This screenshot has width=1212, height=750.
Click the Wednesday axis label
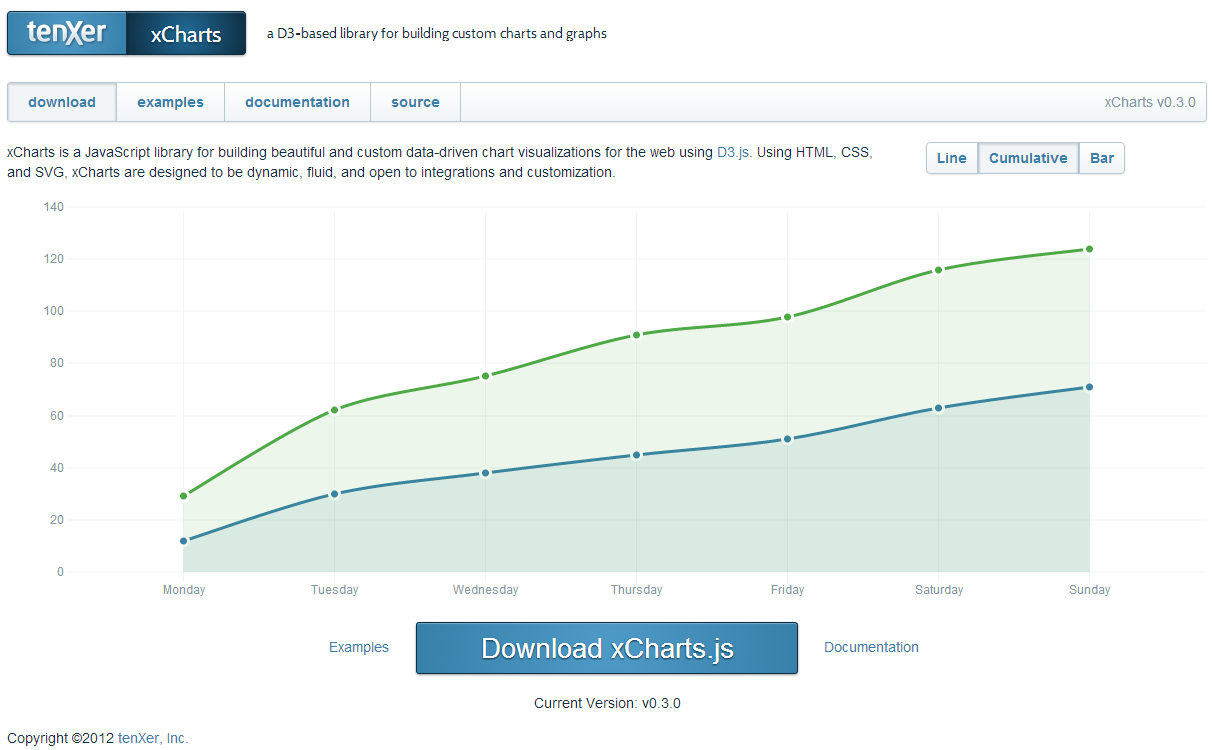[x=485, y=590]
